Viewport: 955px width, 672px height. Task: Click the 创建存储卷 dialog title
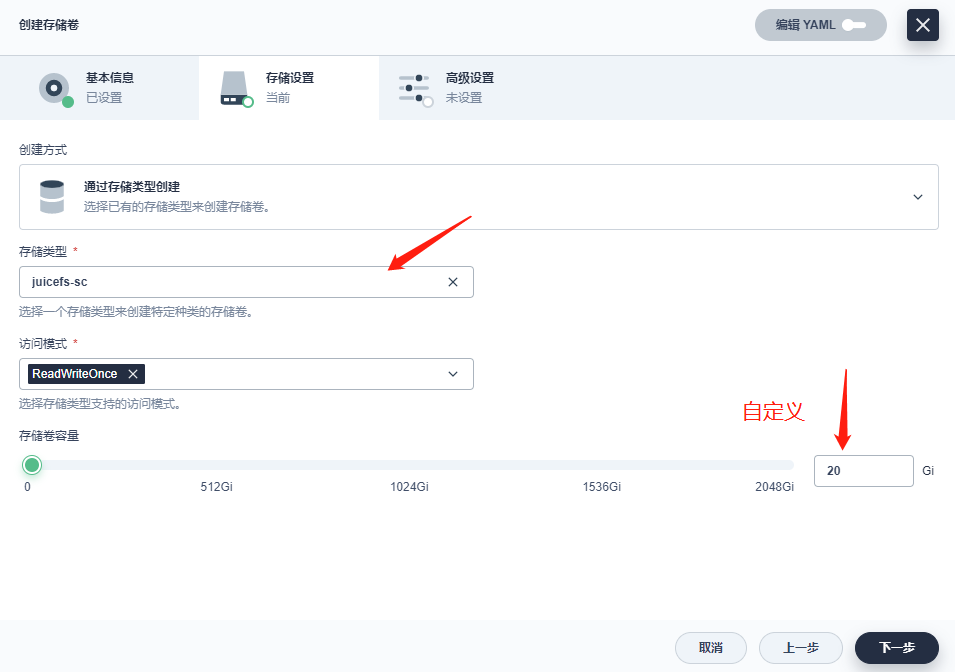(49, 25)
